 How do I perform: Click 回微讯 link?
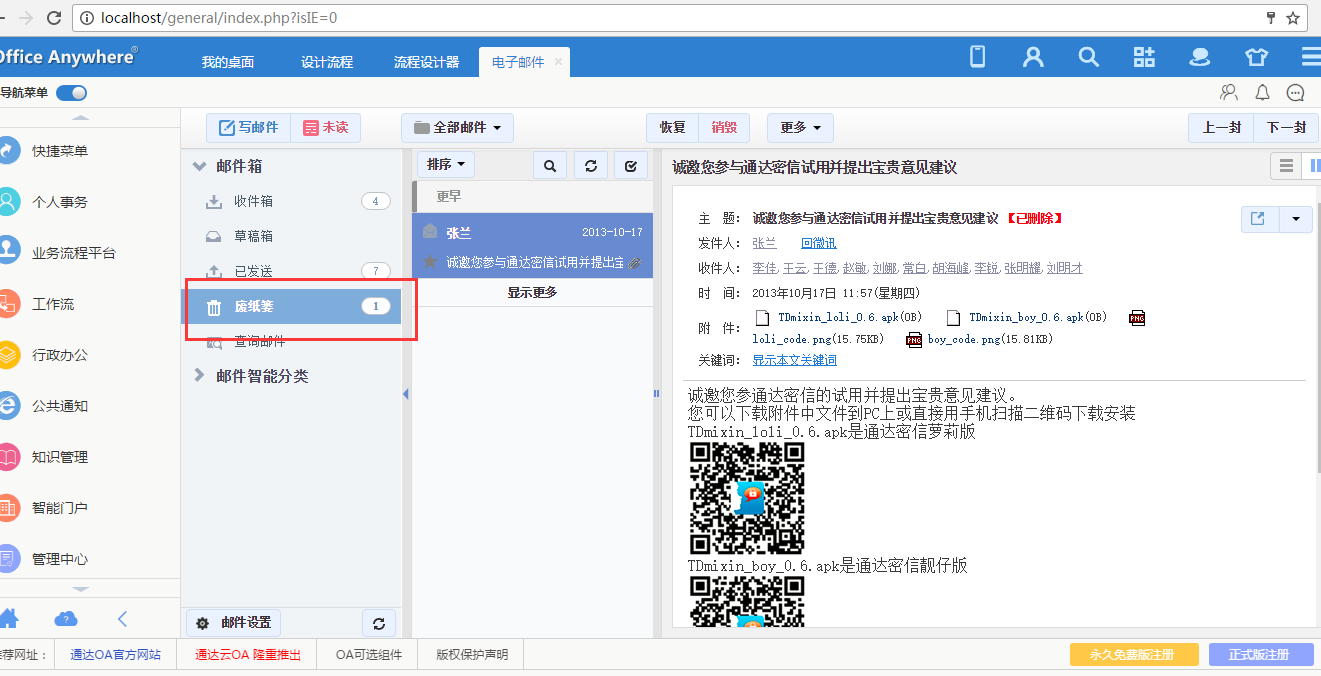coord(818,243)
